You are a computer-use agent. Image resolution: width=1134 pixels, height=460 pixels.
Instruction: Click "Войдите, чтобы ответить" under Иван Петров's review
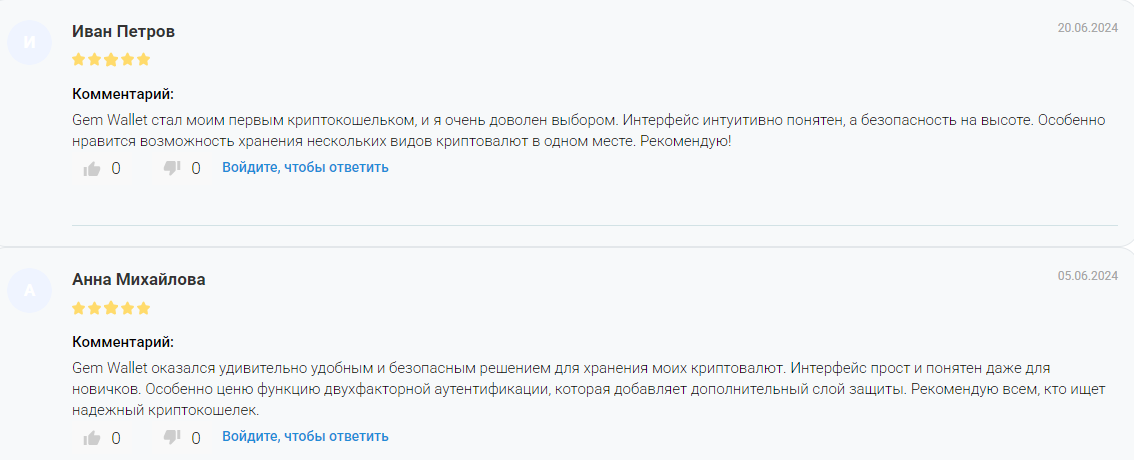[x=305, y=167]
